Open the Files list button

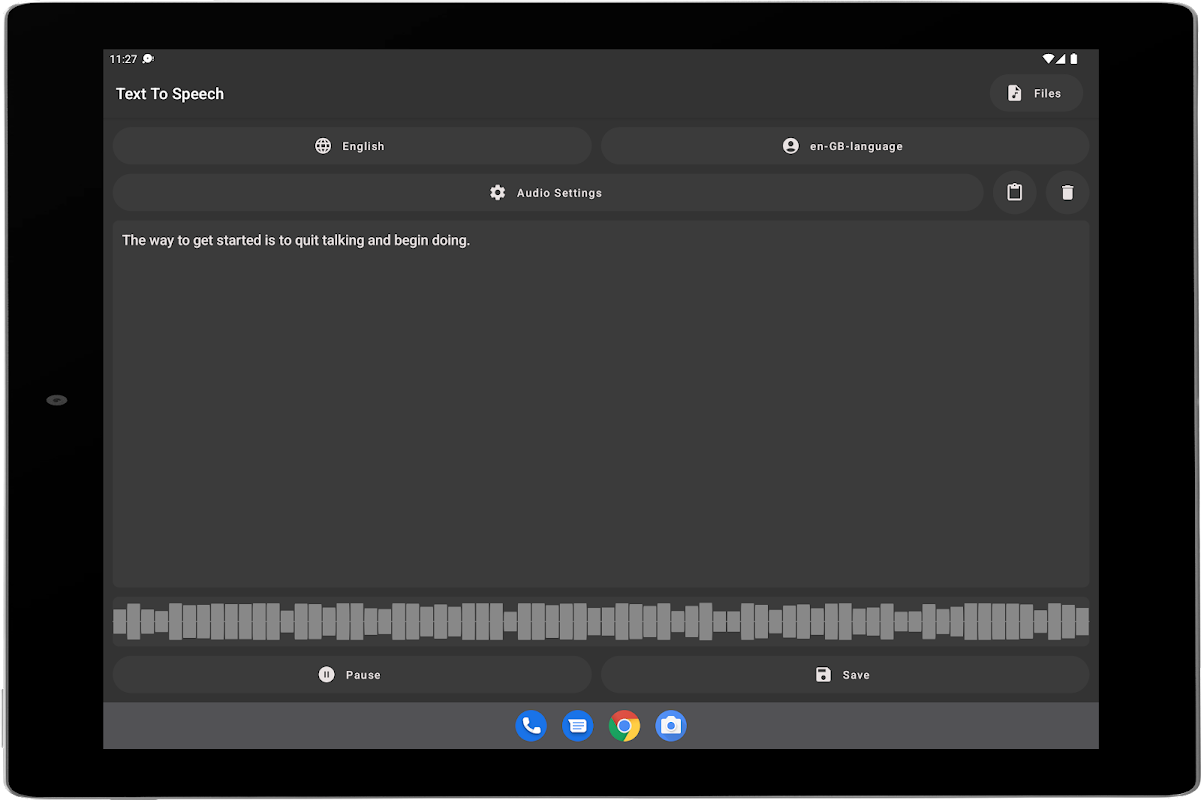point(1036,93)
